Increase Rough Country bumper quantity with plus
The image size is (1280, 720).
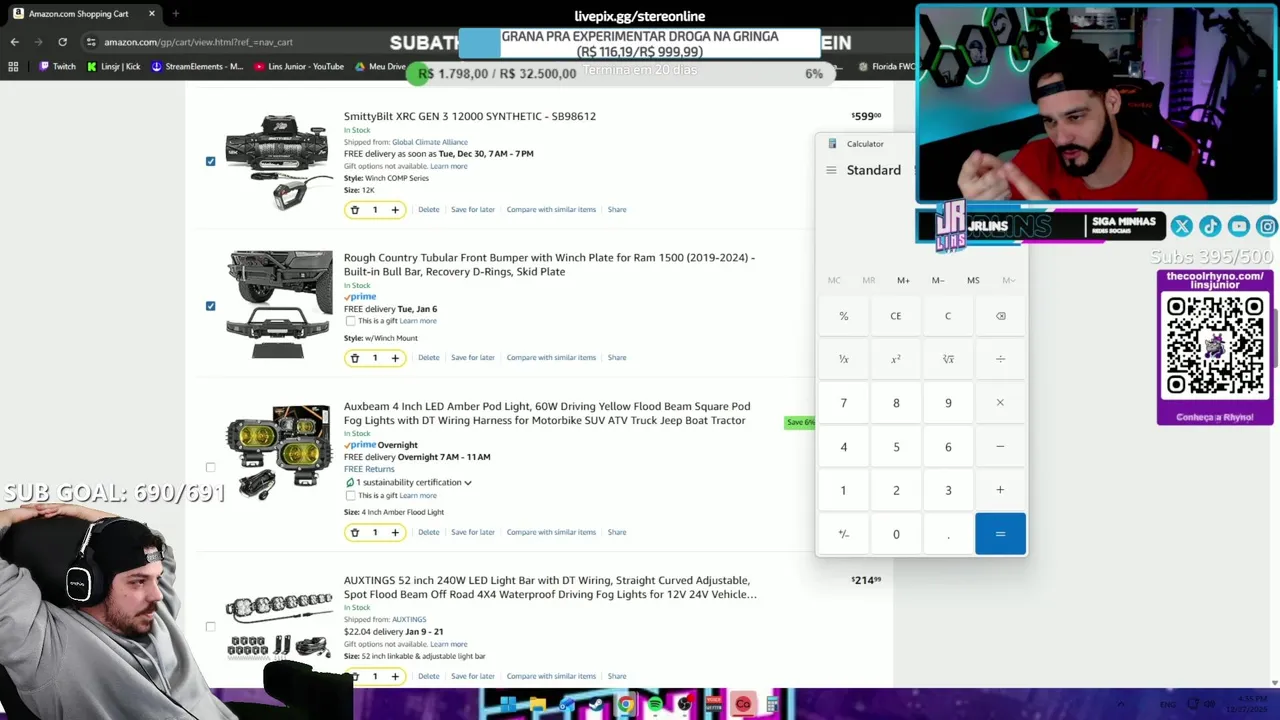[395, 358]
